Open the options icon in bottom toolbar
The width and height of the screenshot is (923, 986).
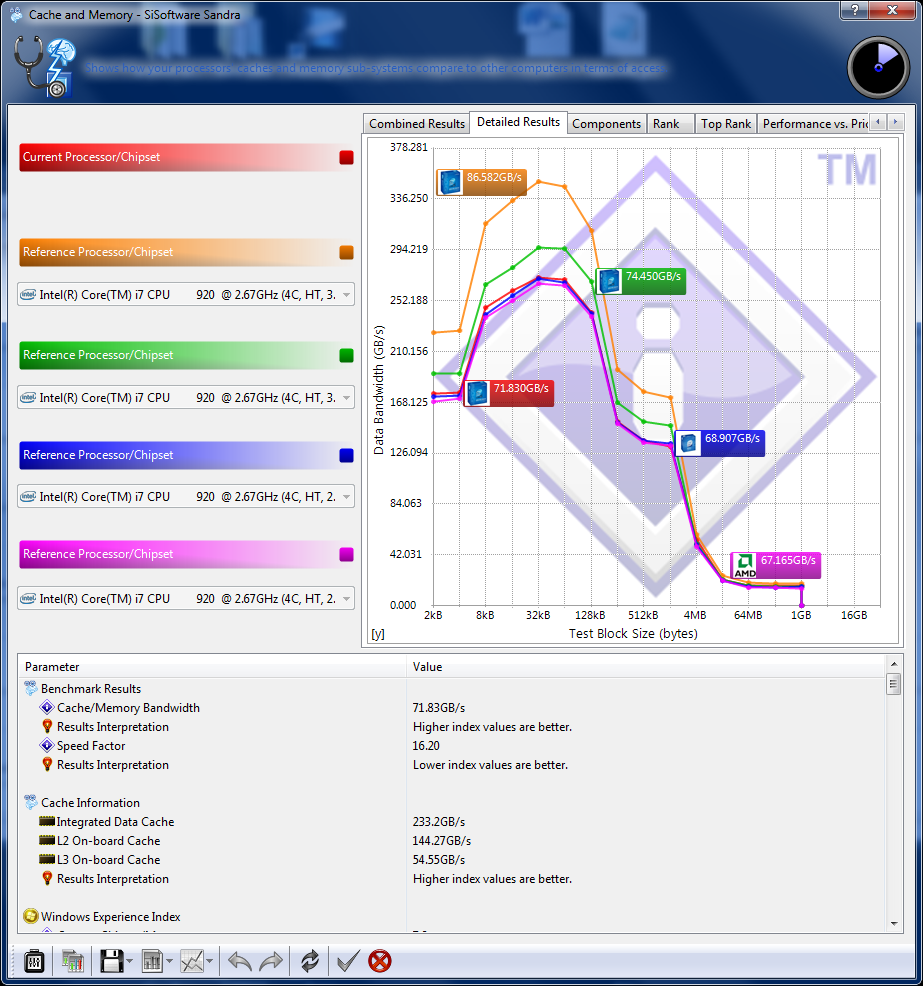pos(34,961)
